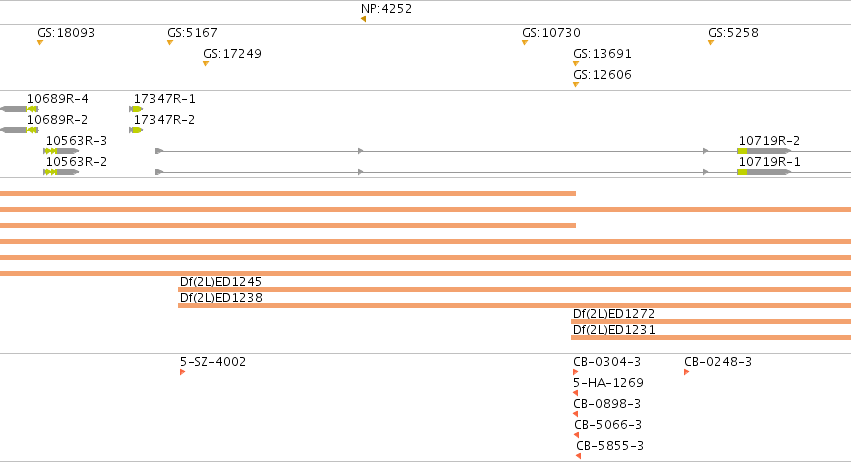The height and width of the screenshot is (462, 851).
Task: Open the CB-5066-3 text label
Action: (x=608, y=425)
